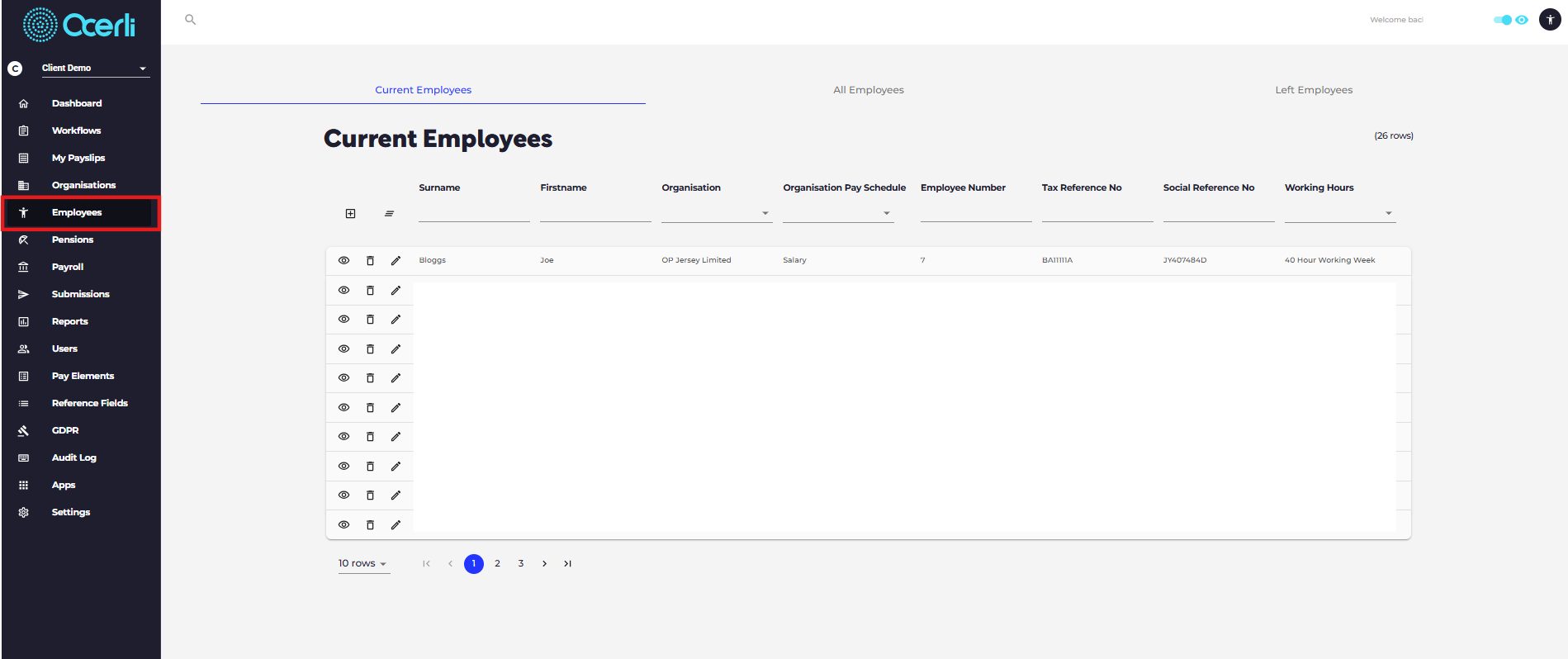Change the 10 rows page-size dropdown
The image size is (1568, 659).
tap(363, 564)
